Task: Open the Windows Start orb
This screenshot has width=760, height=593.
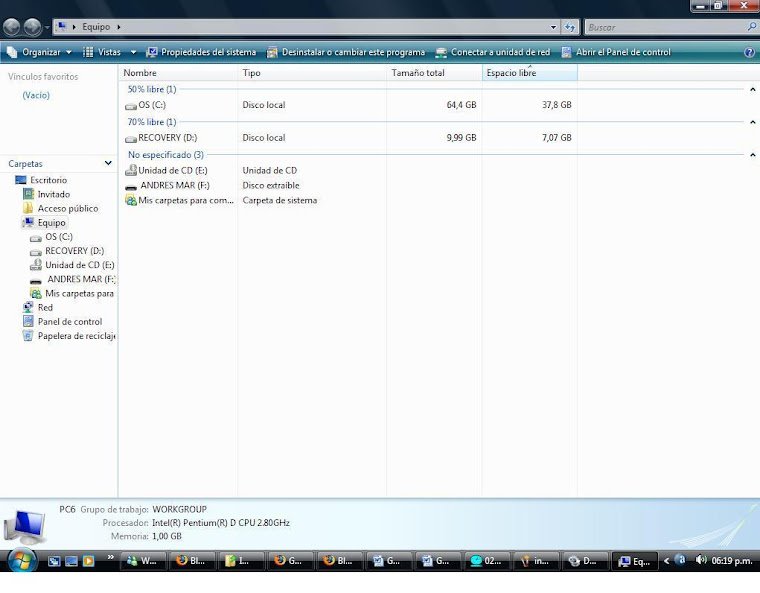Action: [x=20, y=561]
